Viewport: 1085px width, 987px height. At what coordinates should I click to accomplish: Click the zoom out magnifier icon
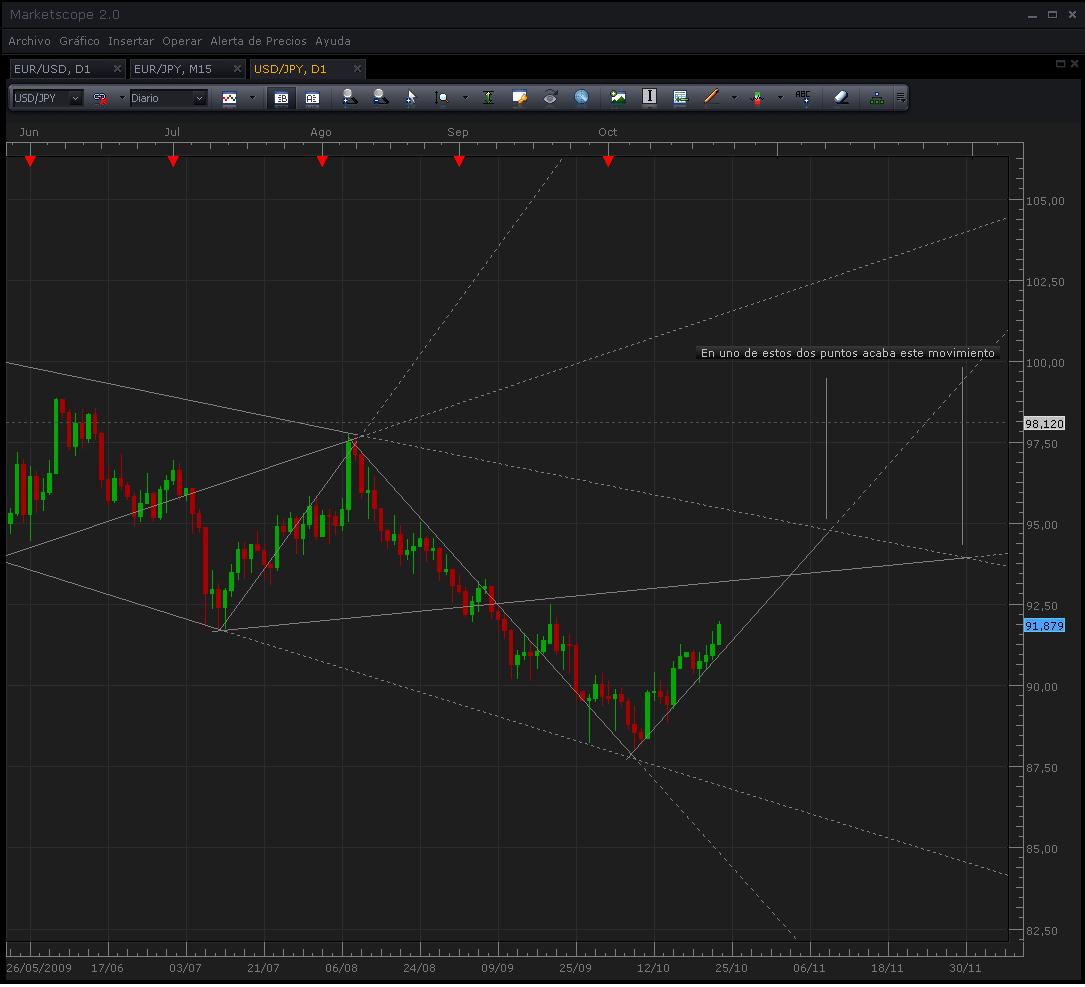380,98
